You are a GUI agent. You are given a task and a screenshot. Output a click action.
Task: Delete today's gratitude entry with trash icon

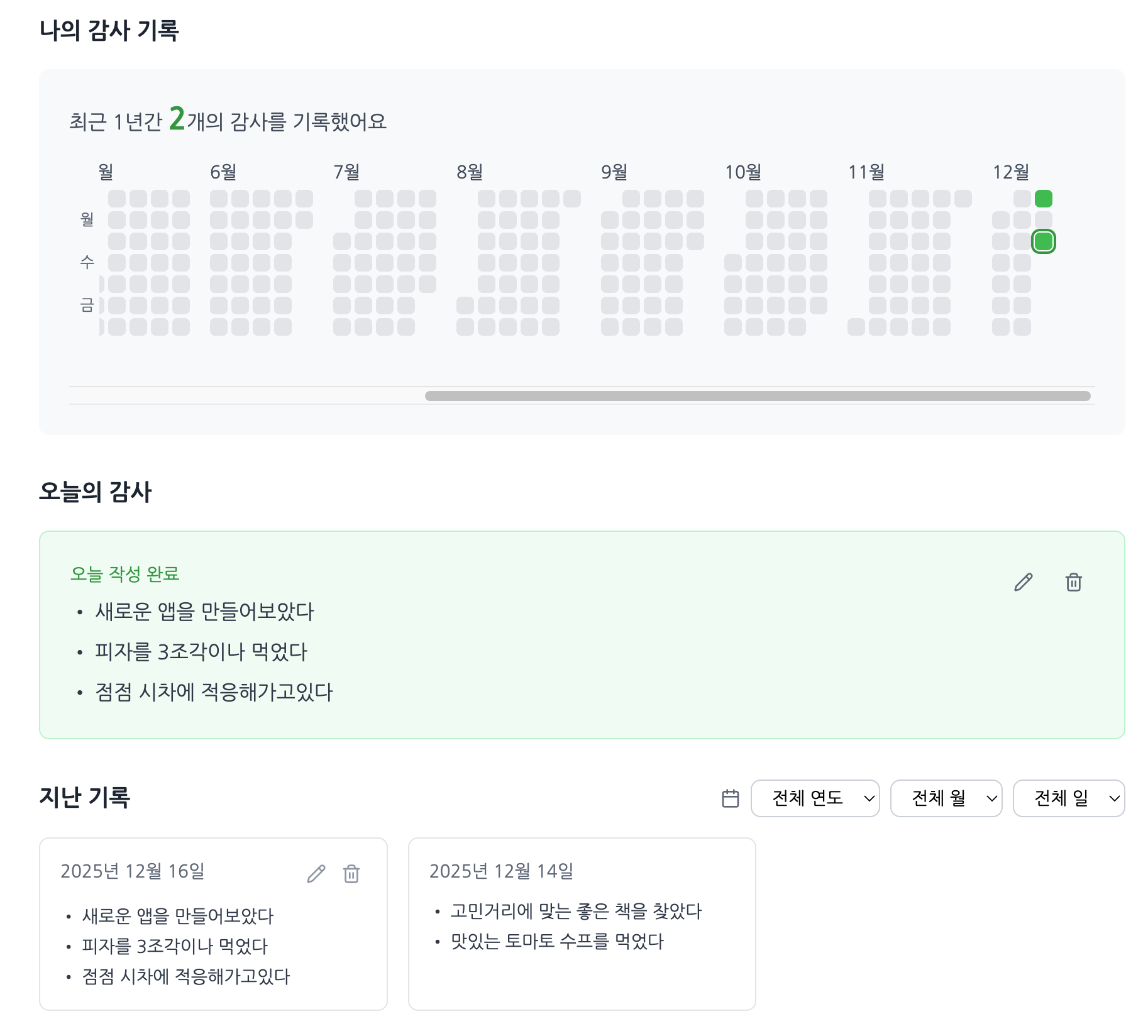[1074, 582]
